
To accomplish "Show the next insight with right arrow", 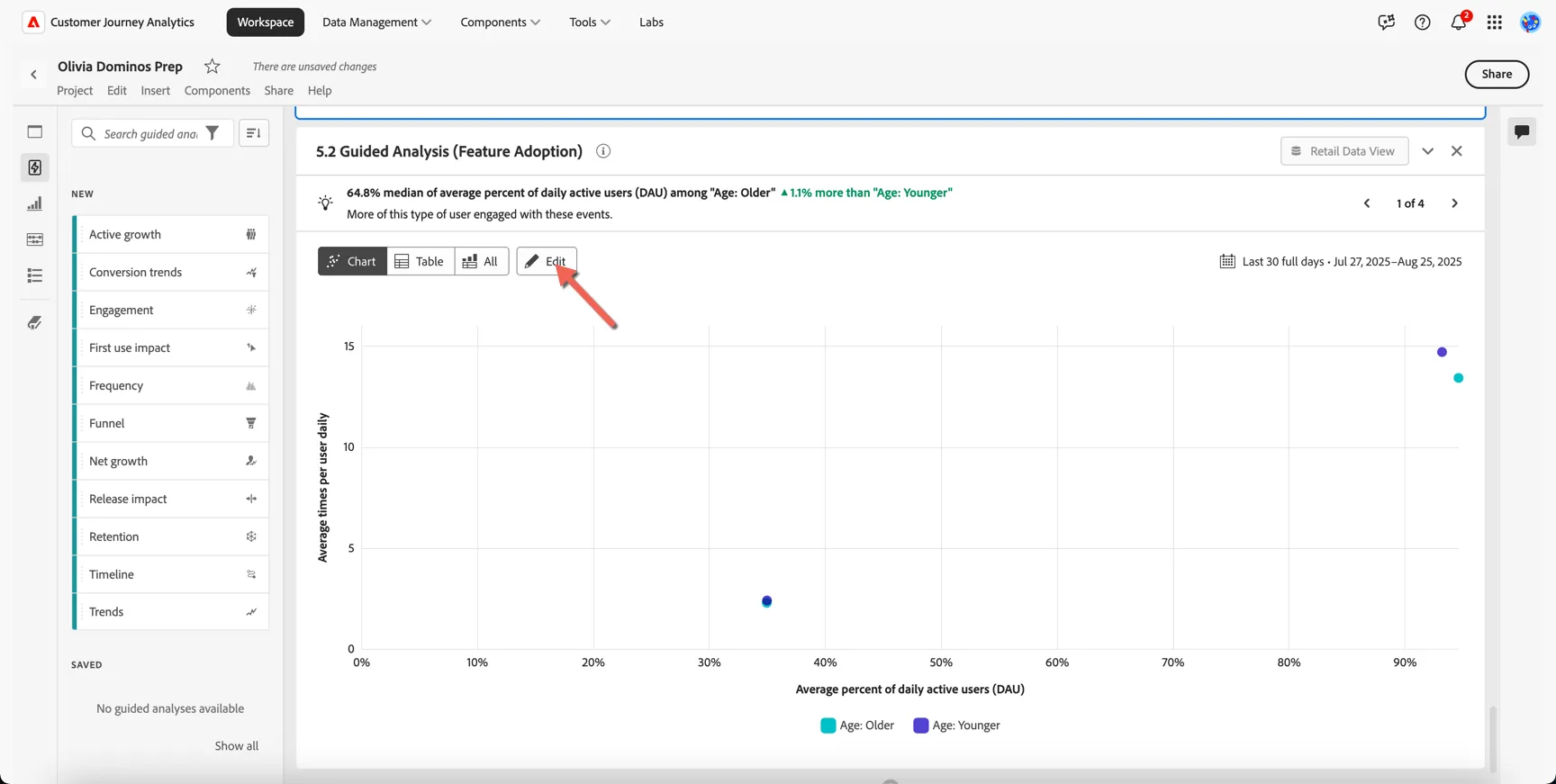I will [x=1454, y=203].
